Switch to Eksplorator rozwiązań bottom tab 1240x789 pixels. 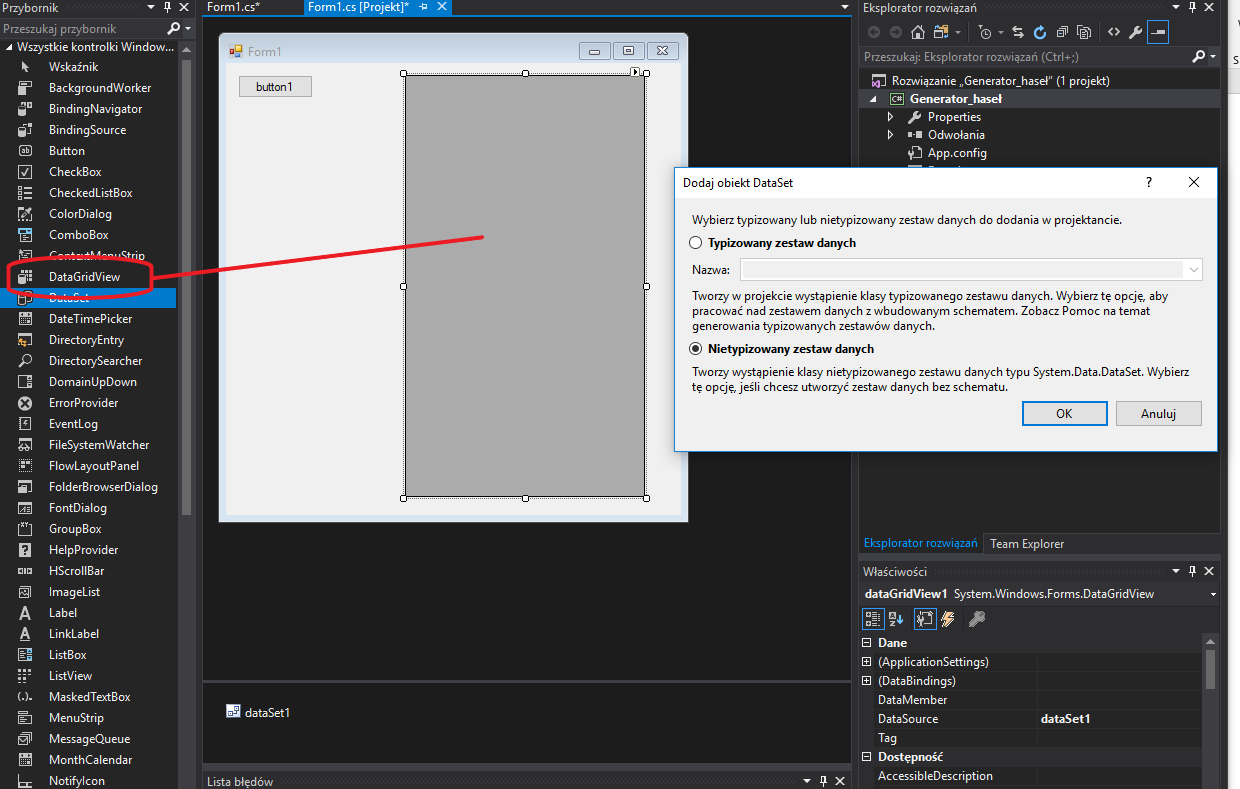pos(921,544)
